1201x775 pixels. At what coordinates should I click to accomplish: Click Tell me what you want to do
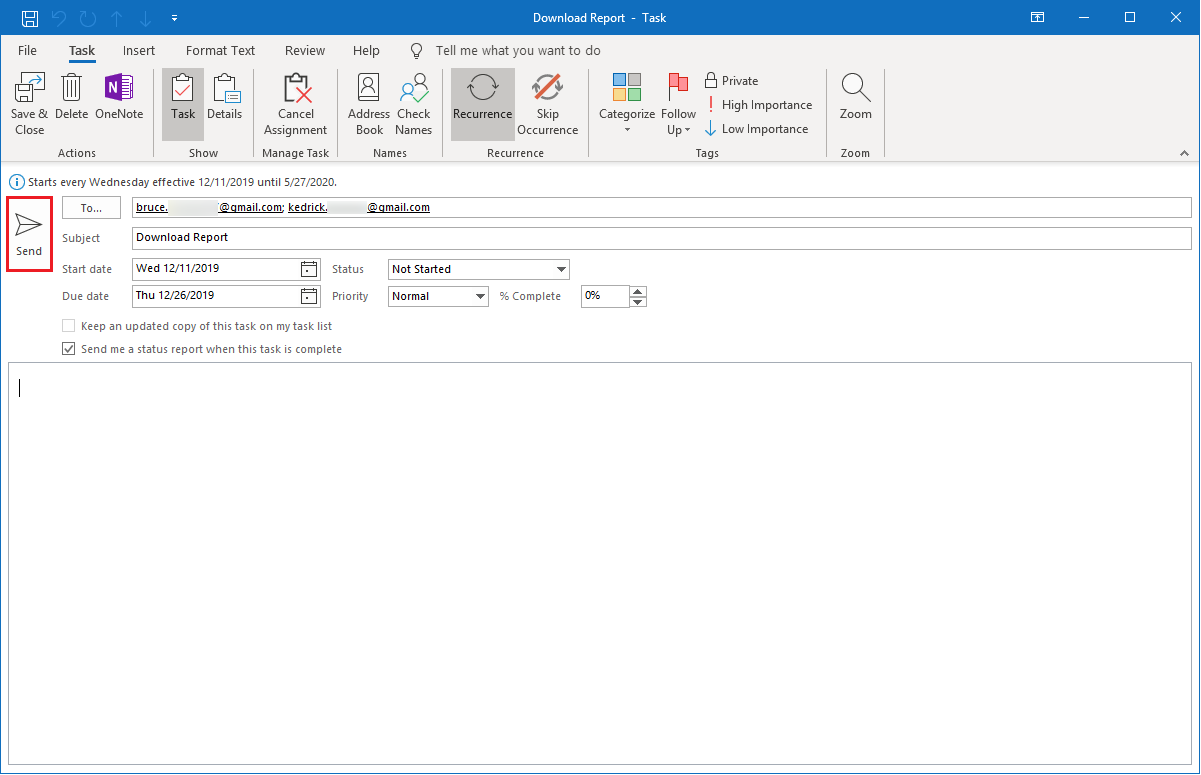click(x=518, y=50)
